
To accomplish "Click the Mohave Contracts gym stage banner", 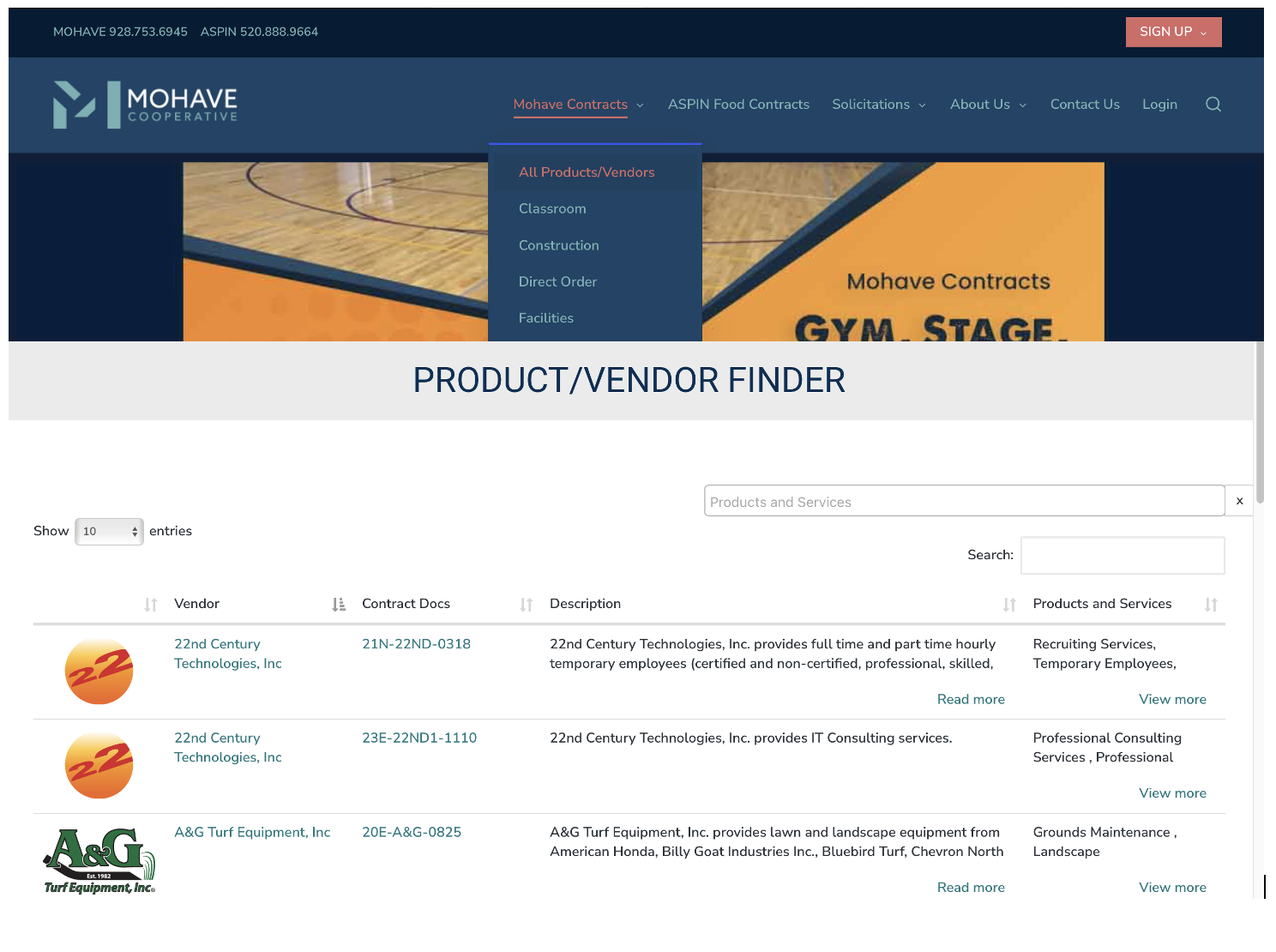I will 903,252.
